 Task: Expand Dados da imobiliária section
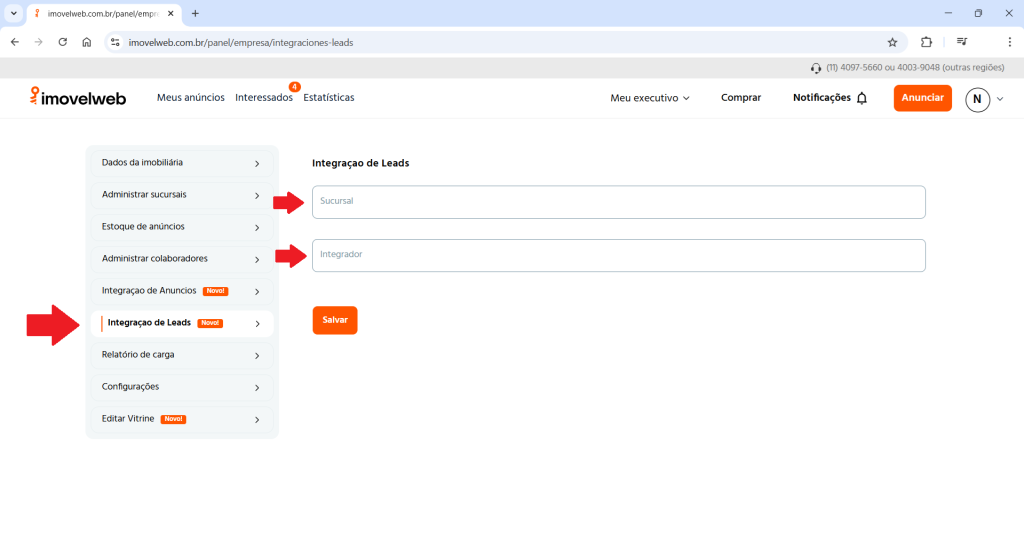(x=180, y=163)
